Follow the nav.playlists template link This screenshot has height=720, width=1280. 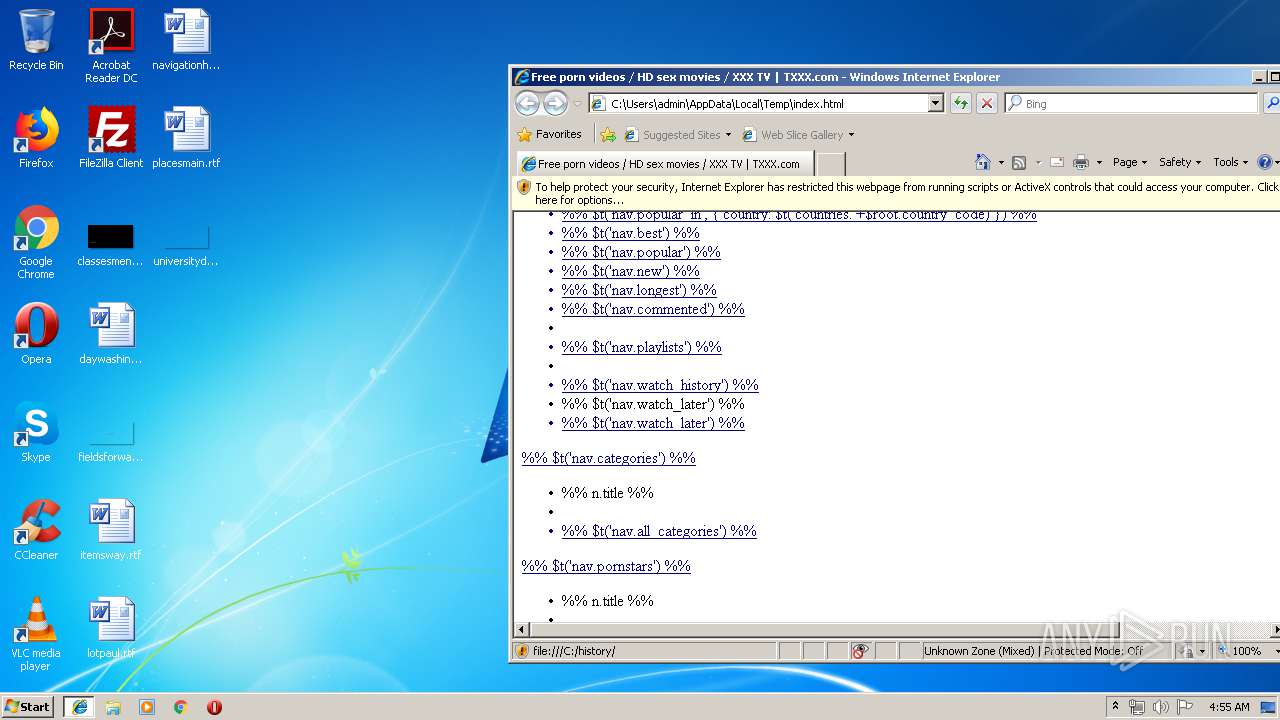[x=641, y=347]
